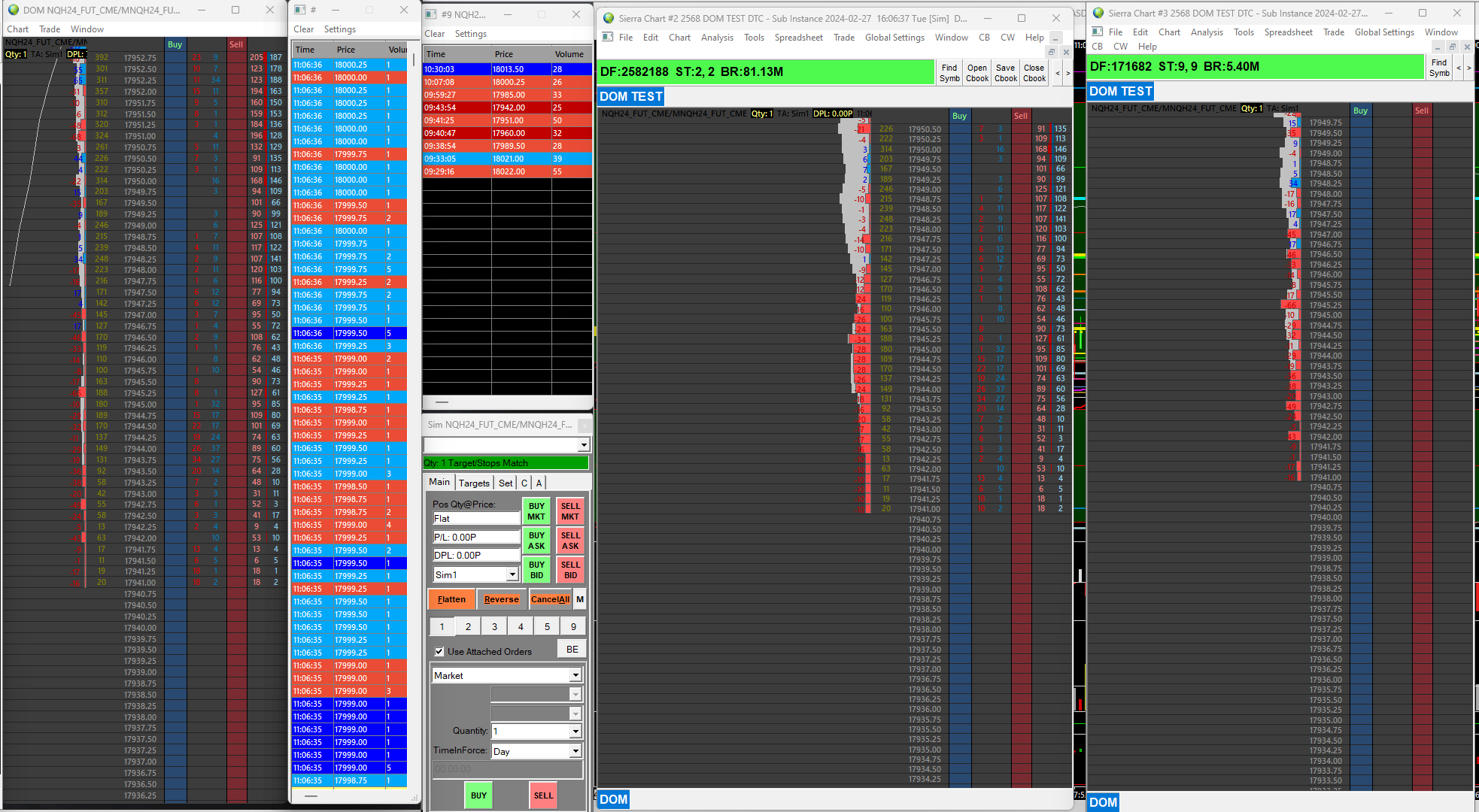
Task: Open Global Settings menu in Sierra Chart #2
Action: [894, 38]
